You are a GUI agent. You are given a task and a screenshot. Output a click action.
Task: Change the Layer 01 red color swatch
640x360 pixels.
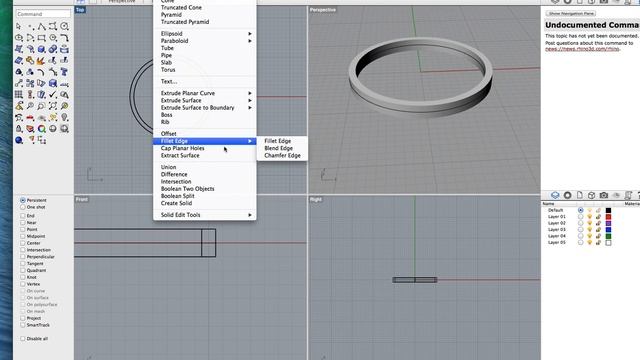[x=608, y=217]
